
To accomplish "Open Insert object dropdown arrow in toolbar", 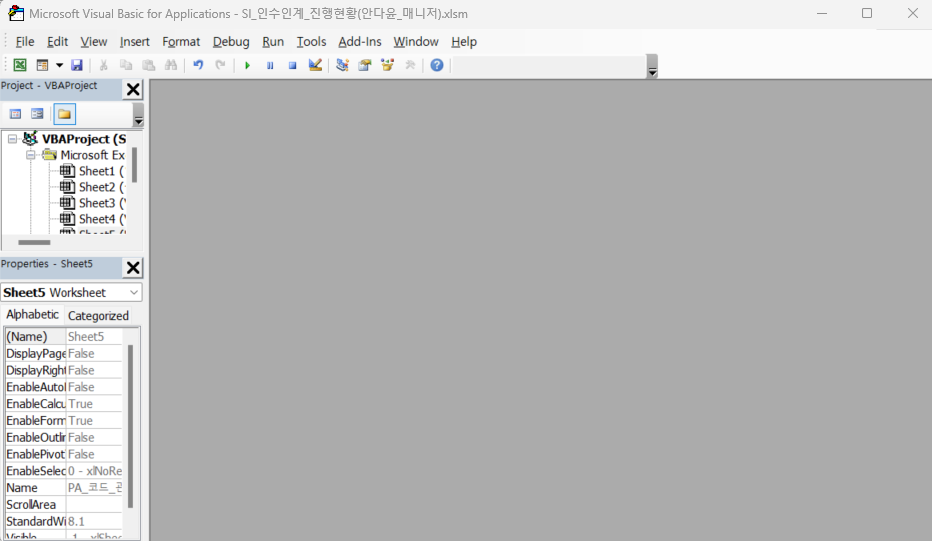I will [x=59, y=65].
